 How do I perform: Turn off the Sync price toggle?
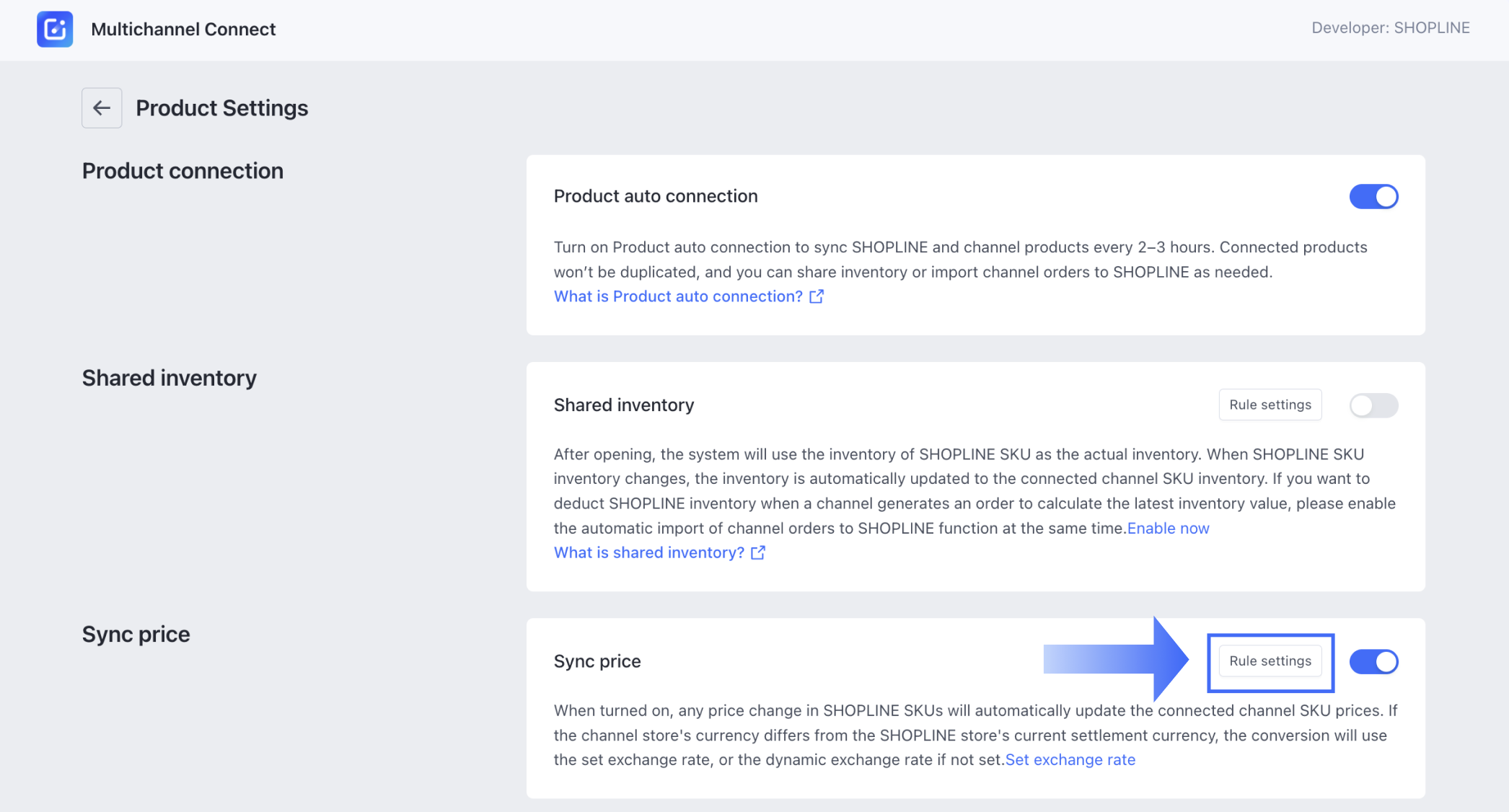1373,661
